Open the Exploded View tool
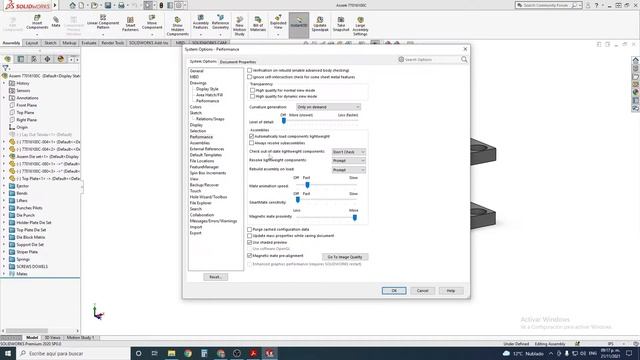 click(x=278, y=22)
